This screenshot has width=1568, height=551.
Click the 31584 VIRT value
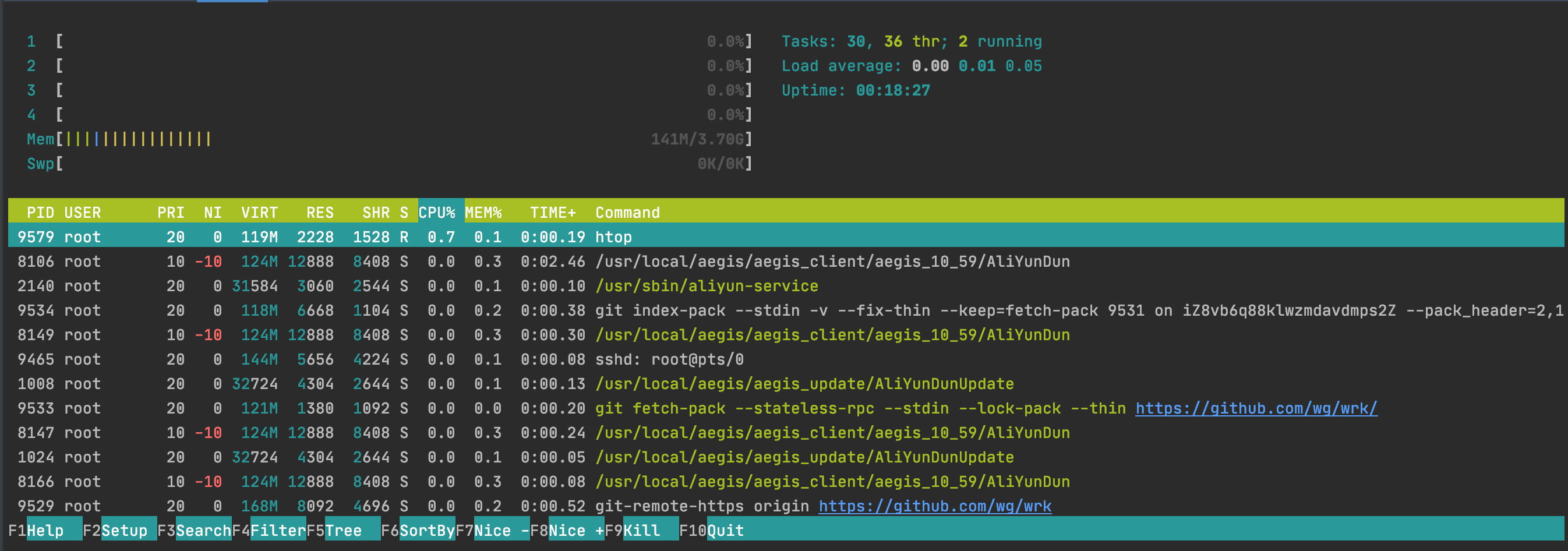tap(255, 285)
